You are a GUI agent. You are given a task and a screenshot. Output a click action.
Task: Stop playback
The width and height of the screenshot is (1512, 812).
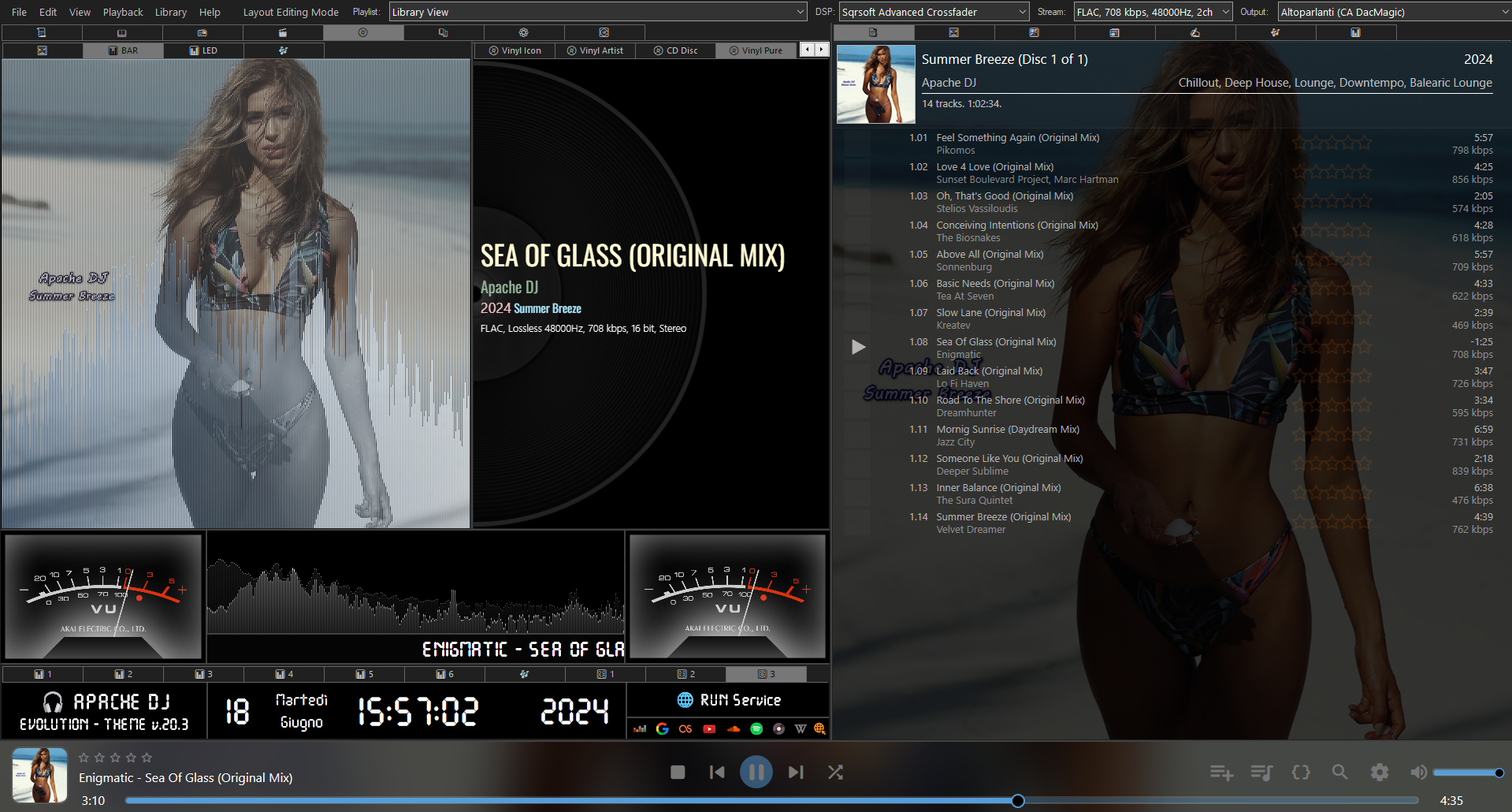pos(678,773)
